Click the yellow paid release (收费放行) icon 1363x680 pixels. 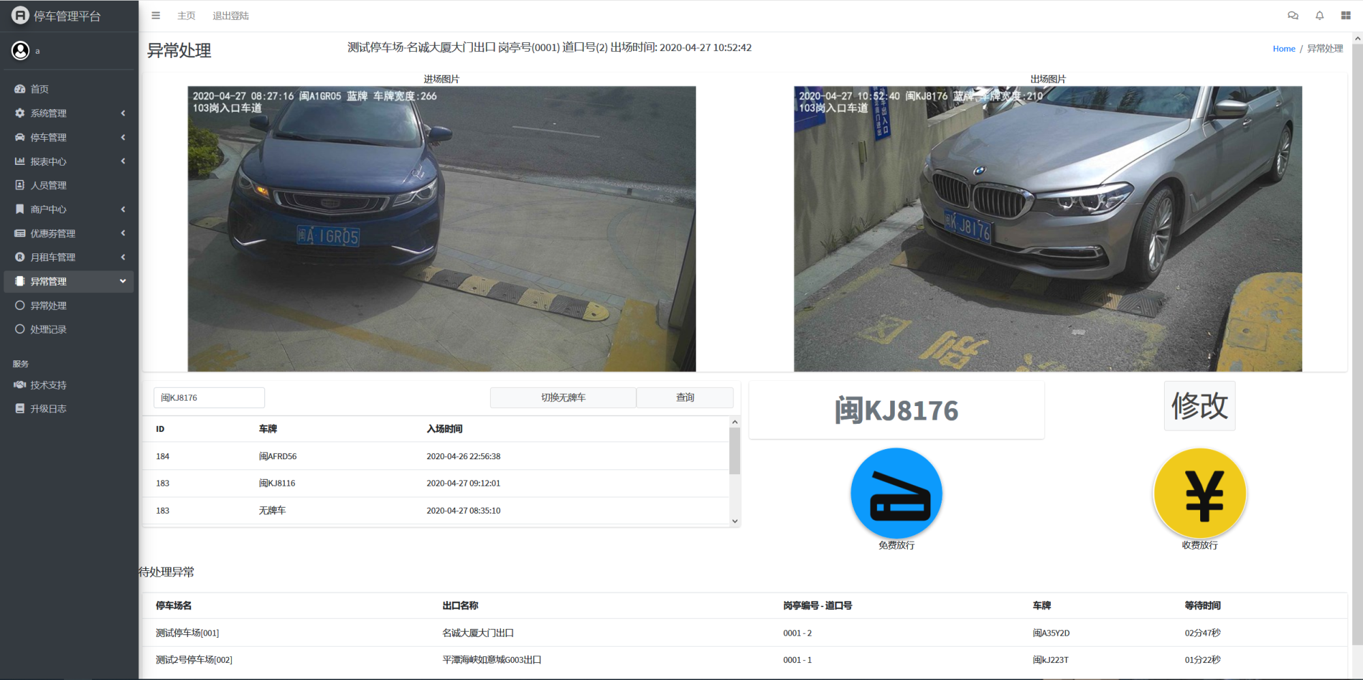[1199, 493]
